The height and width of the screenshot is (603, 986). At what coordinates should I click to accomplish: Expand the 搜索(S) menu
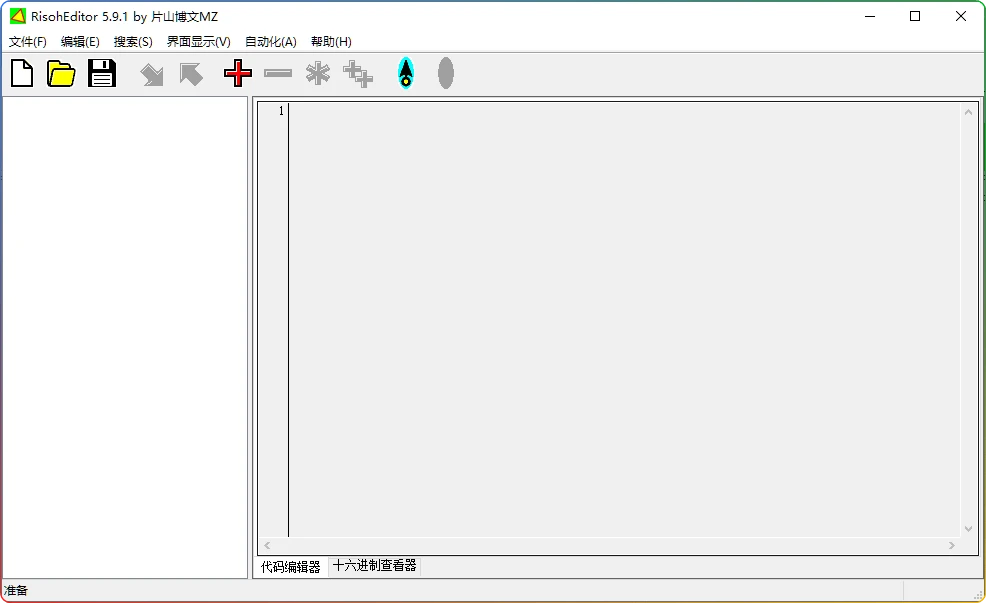(x=133, y=42)
